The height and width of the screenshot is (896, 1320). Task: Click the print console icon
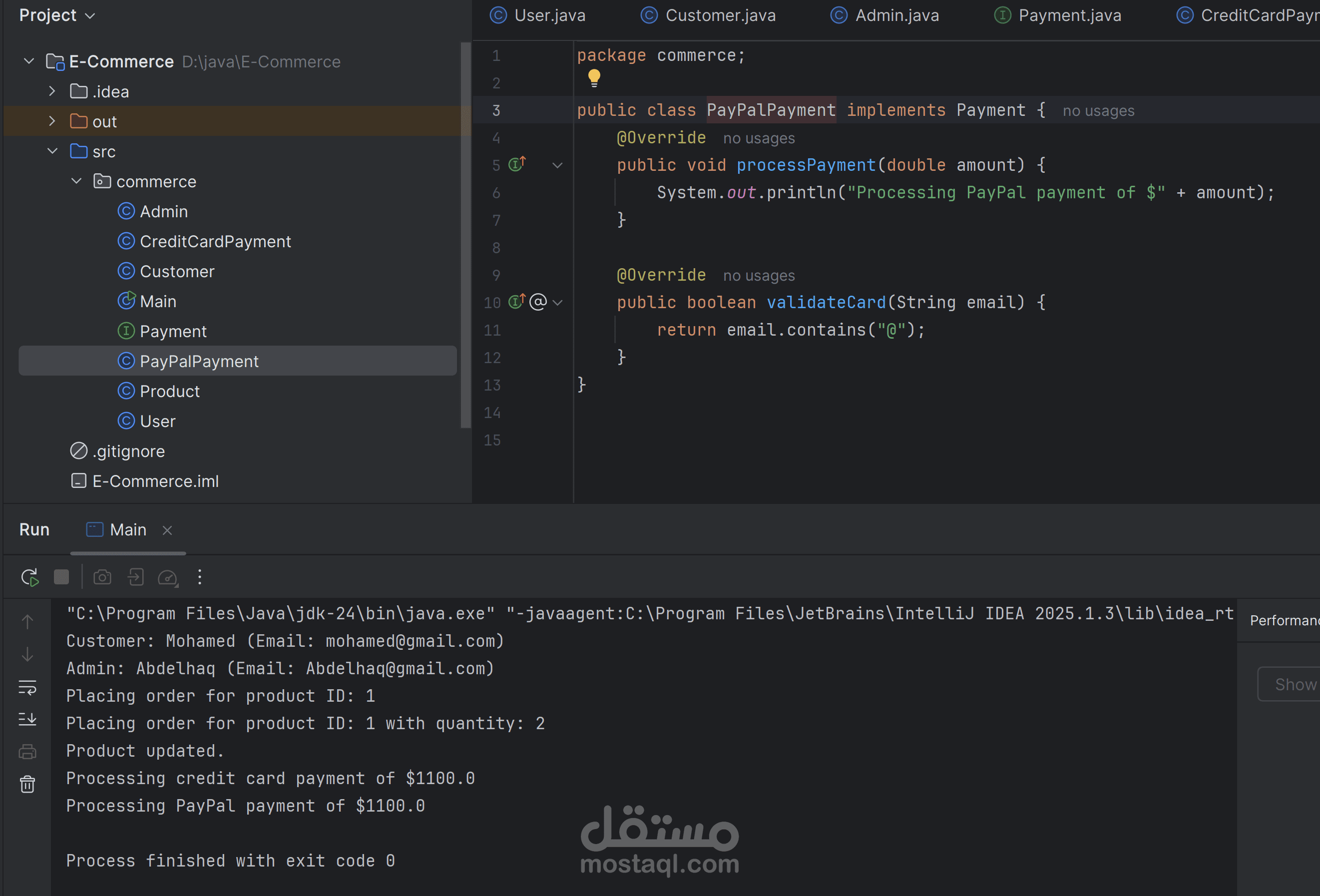(x=27, y=752)
